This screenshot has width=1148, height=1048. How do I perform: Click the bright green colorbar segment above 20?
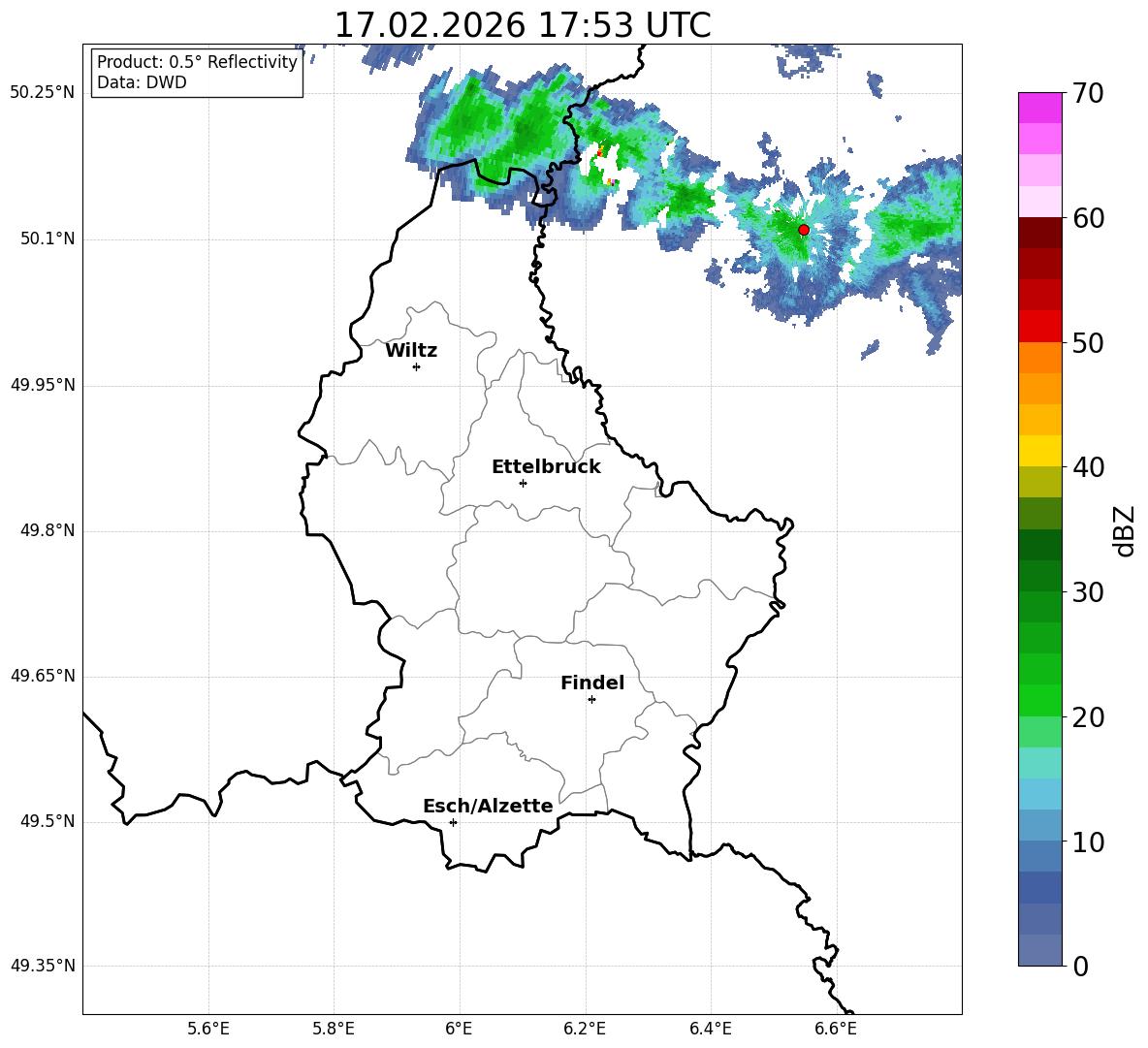pos(1039,700)
